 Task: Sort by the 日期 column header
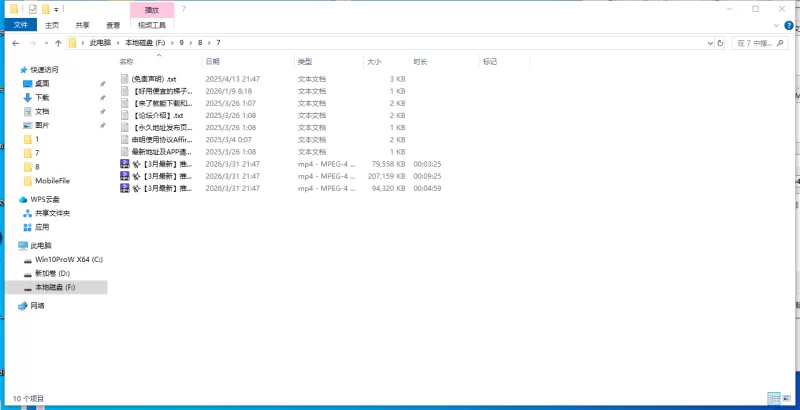pos(247,62)
